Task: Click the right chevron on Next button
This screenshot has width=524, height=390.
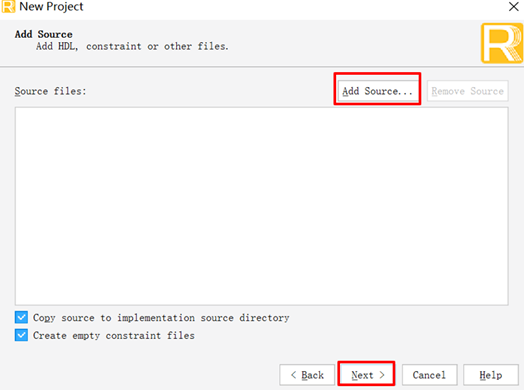Action: point(382,375)
